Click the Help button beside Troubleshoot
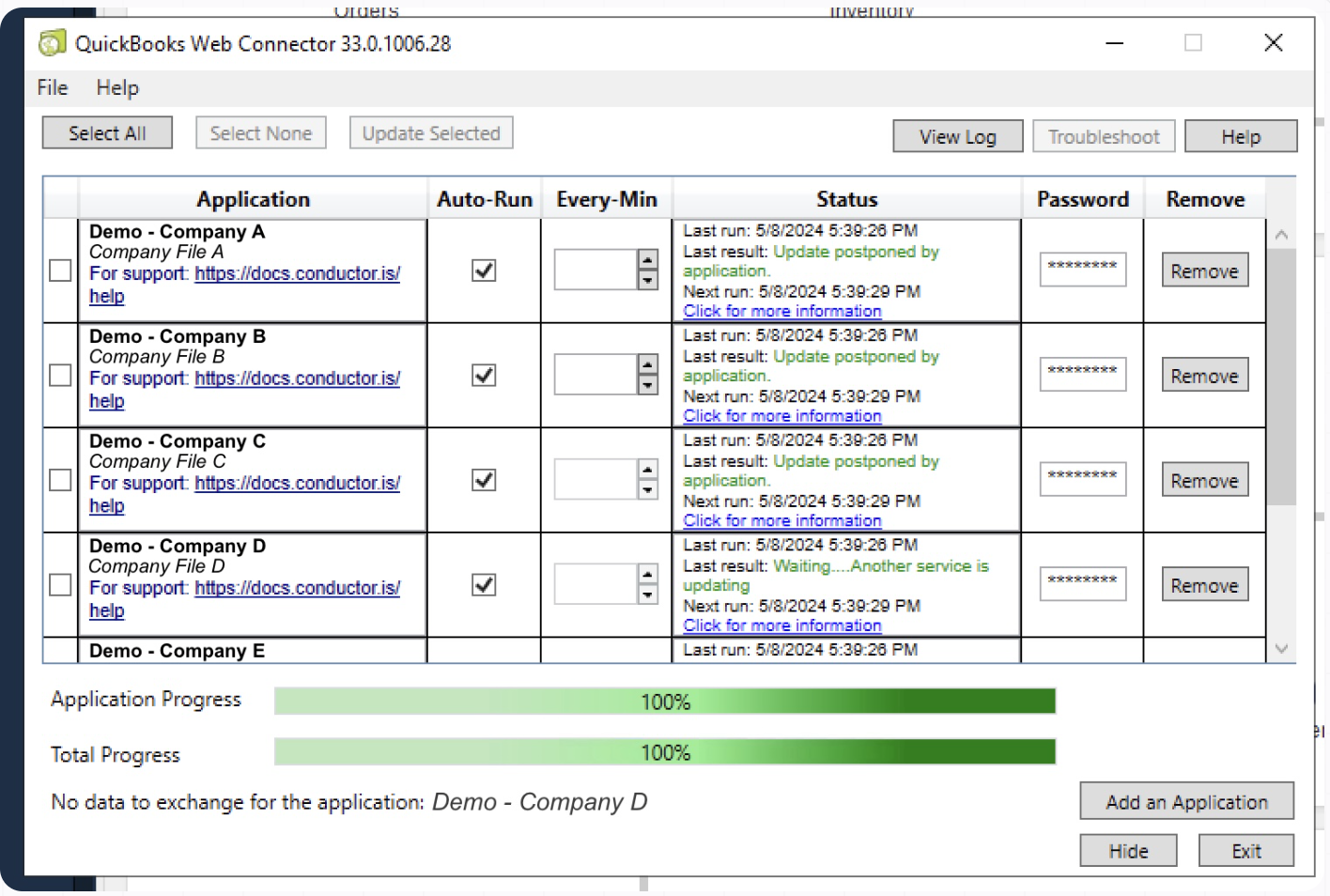The height and width of the screenshot is (896, 1330). tap(1241, 137)
